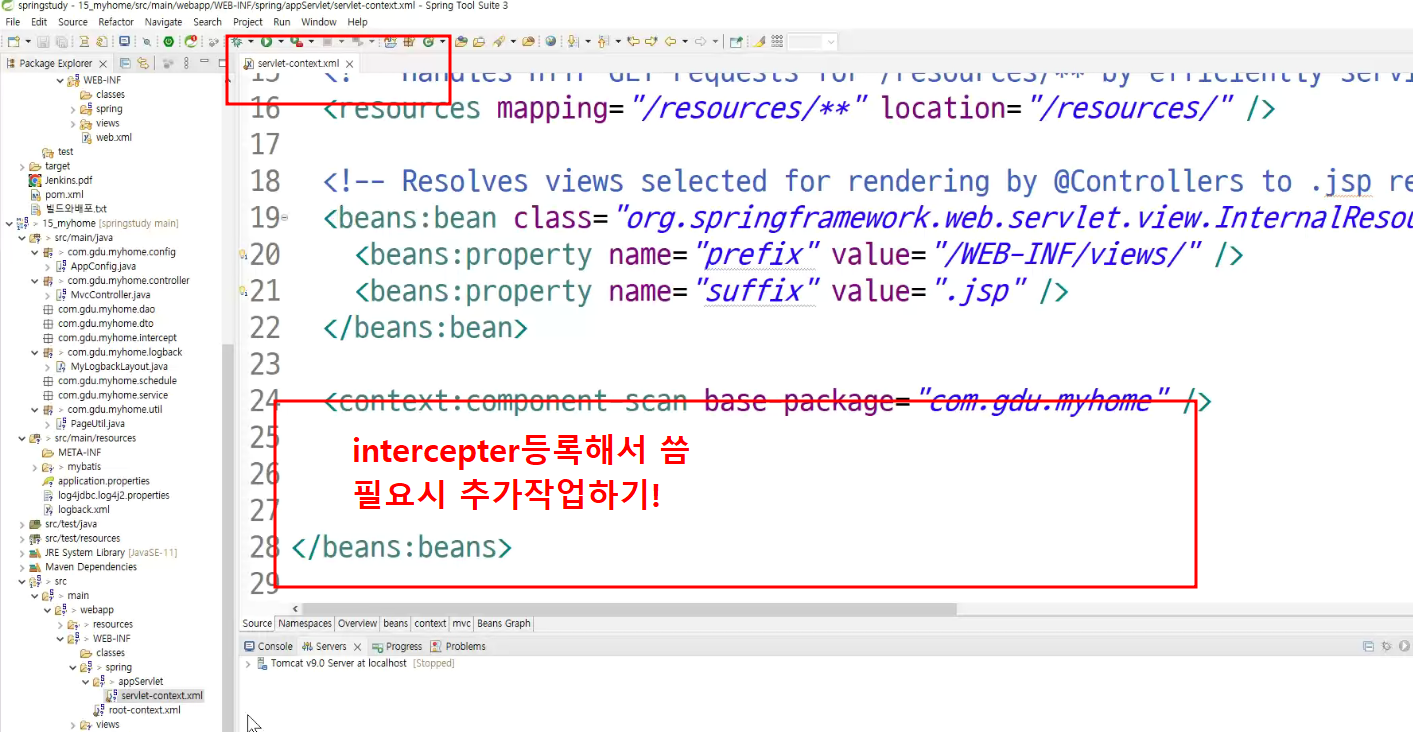Expand the Tomcat v9.0 Server entry
The width and height of the screenshot is (1413, 732).
249,663
